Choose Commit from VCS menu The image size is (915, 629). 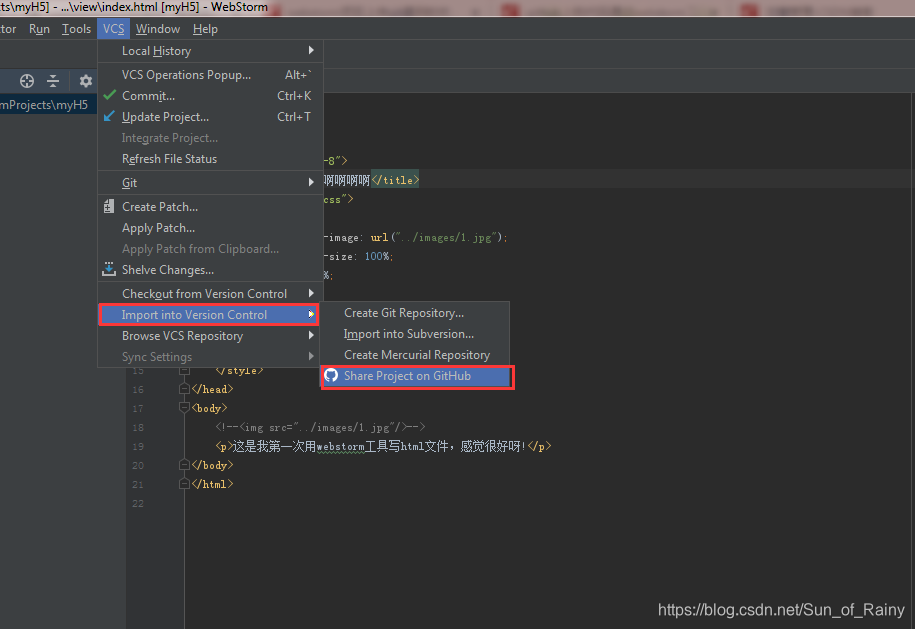210,96
